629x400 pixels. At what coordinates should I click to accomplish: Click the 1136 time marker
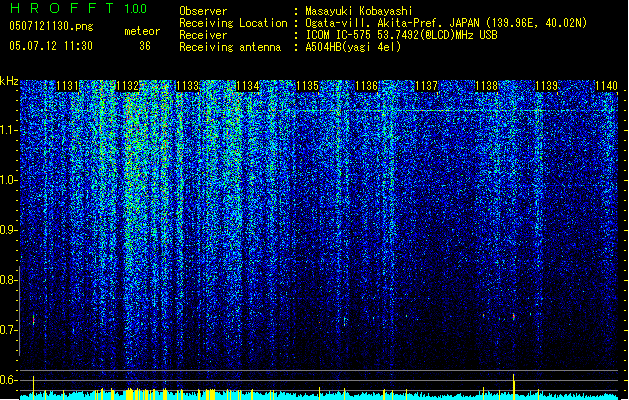[367, 86]
